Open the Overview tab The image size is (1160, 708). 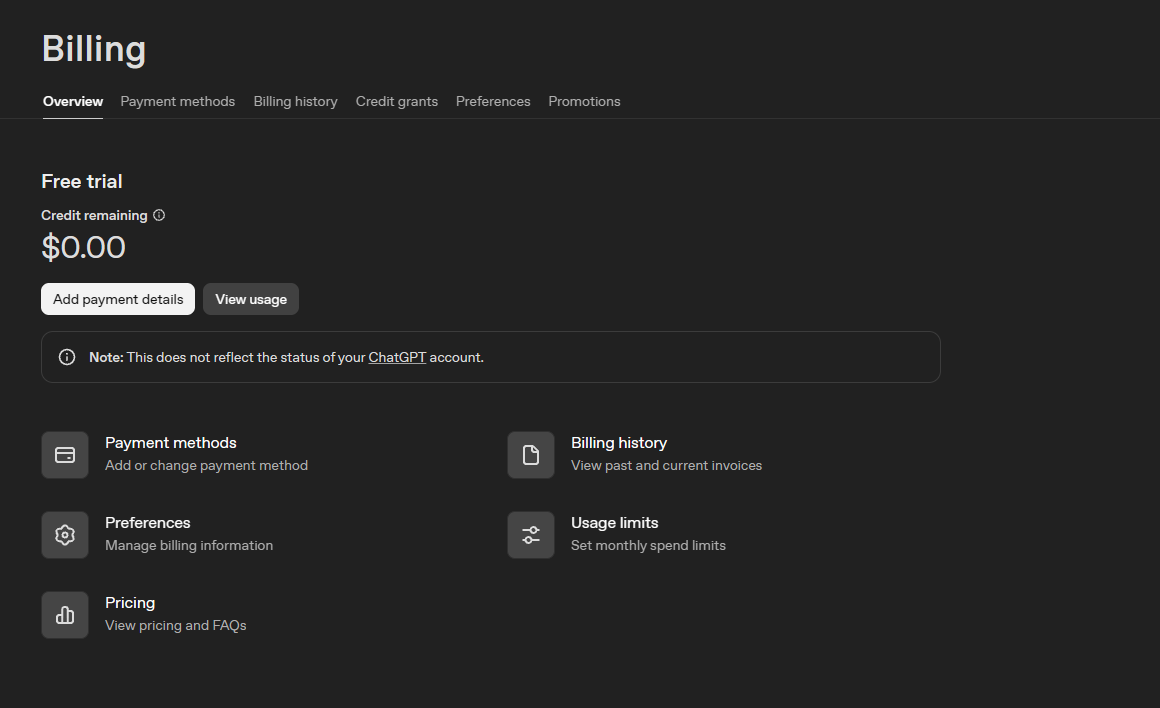coord(72,101)
